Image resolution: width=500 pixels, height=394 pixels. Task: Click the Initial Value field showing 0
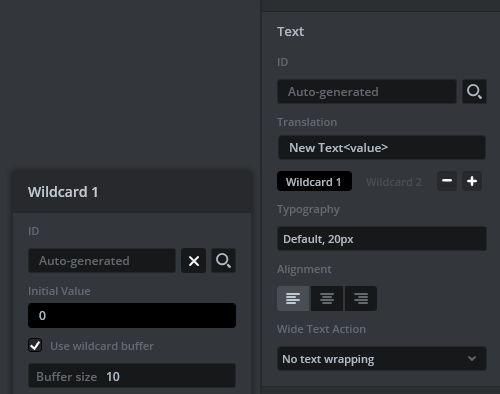pos(132,315)
